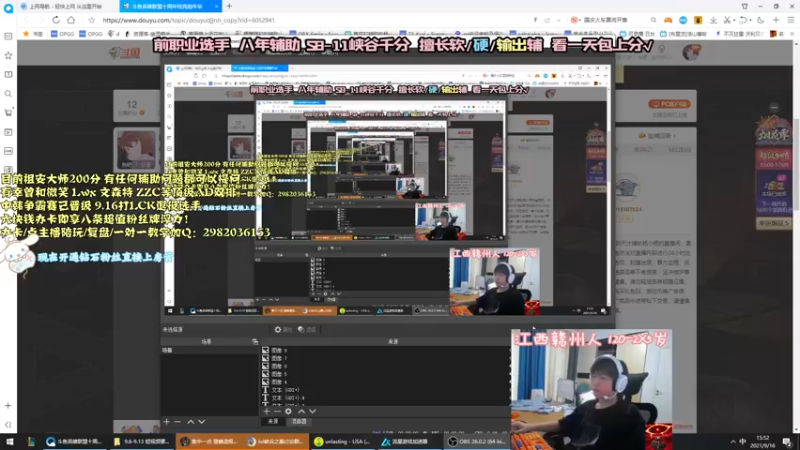Open OBS source settings gear below list
Image resolution: width=800 pixels, height=450 pixels.
289,411
